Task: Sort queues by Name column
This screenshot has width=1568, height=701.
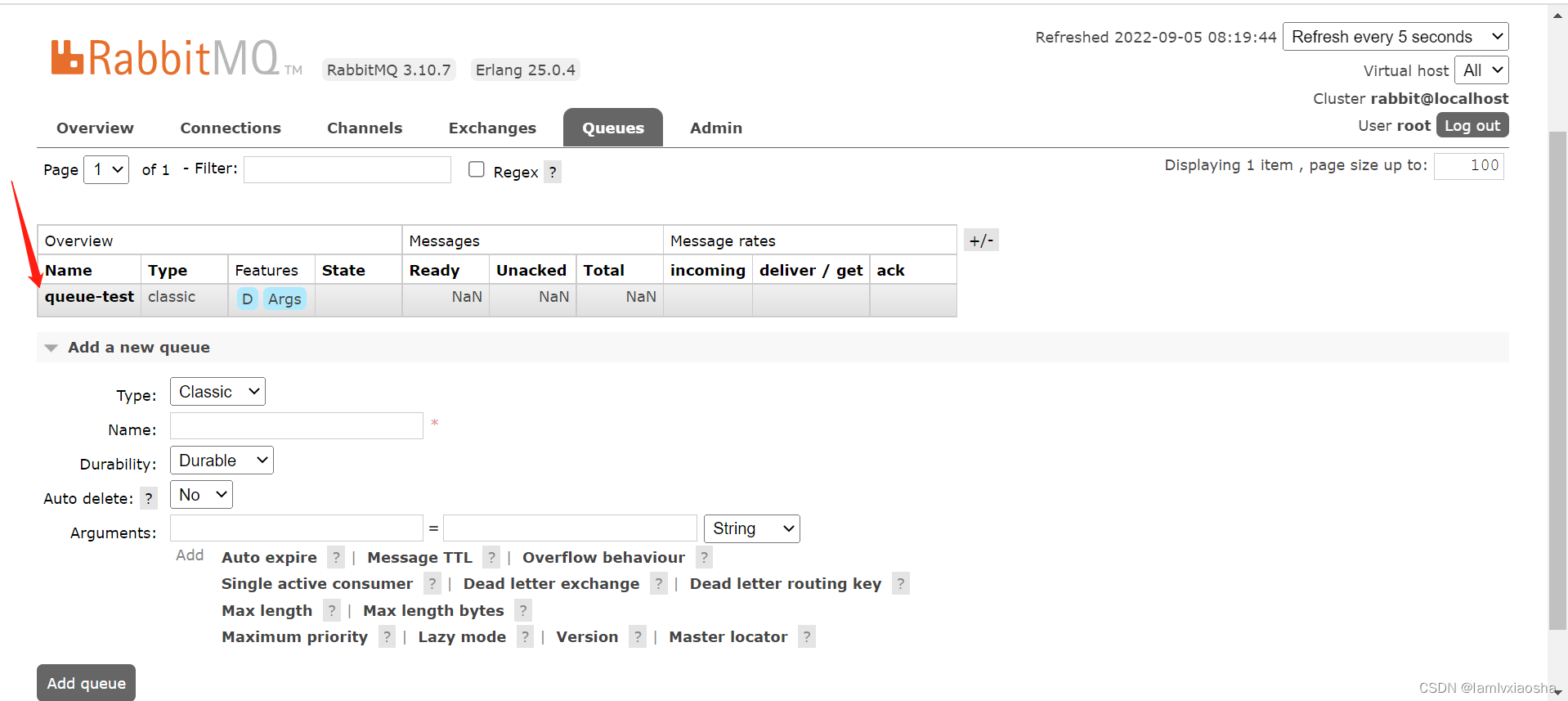Action: point(69,270)
